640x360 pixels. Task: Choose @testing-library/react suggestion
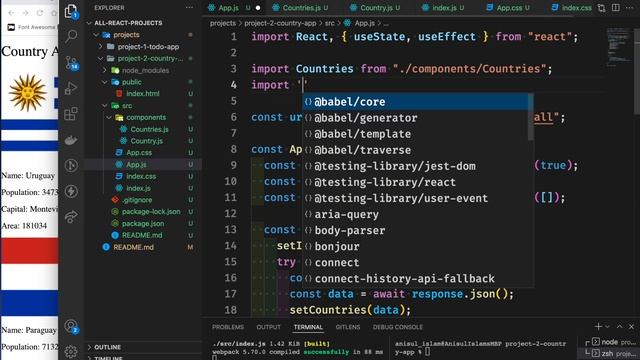coord(416,182)
